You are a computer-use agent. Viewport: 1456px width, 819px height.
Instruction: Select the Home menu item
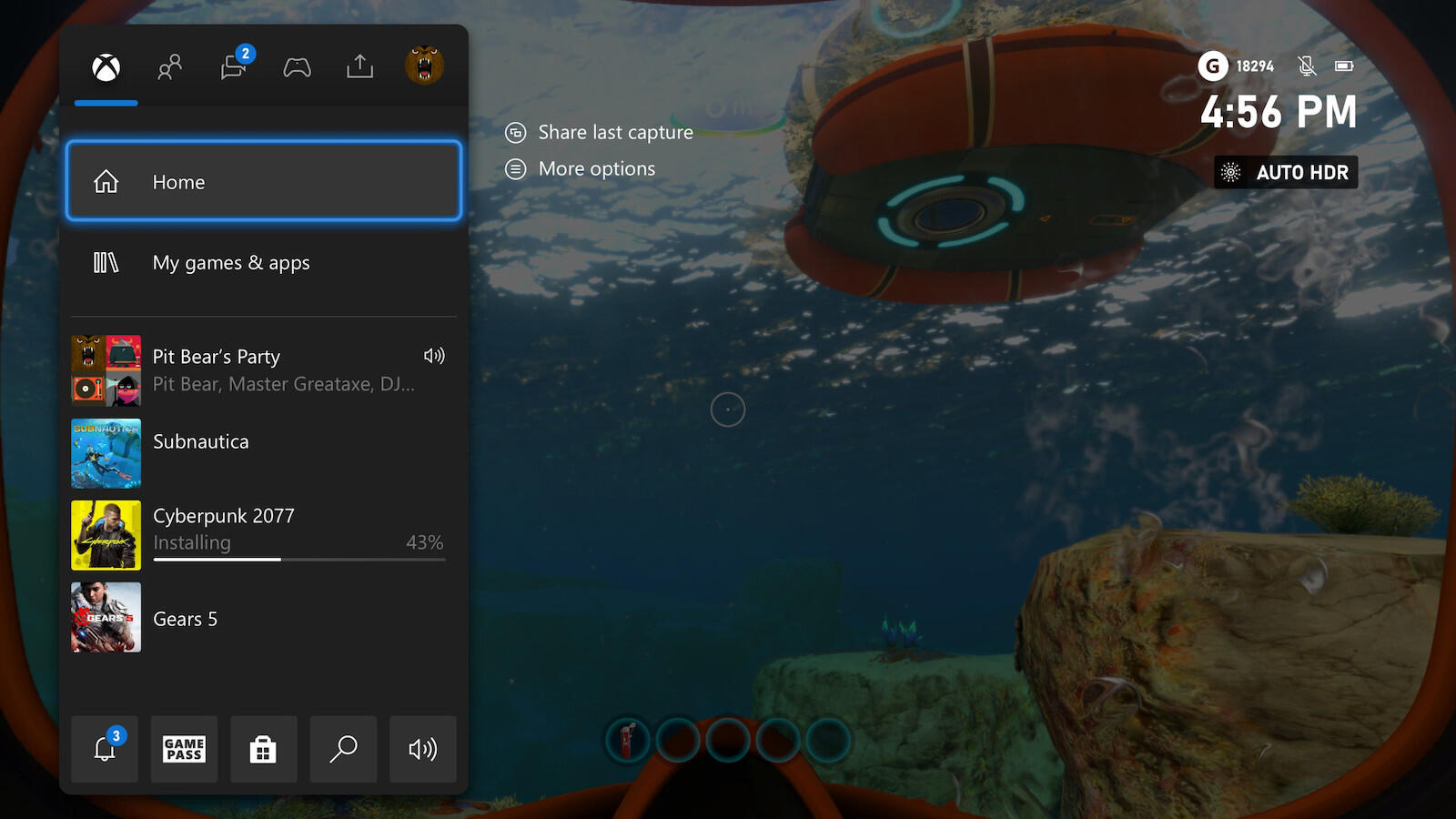point(264,181)
